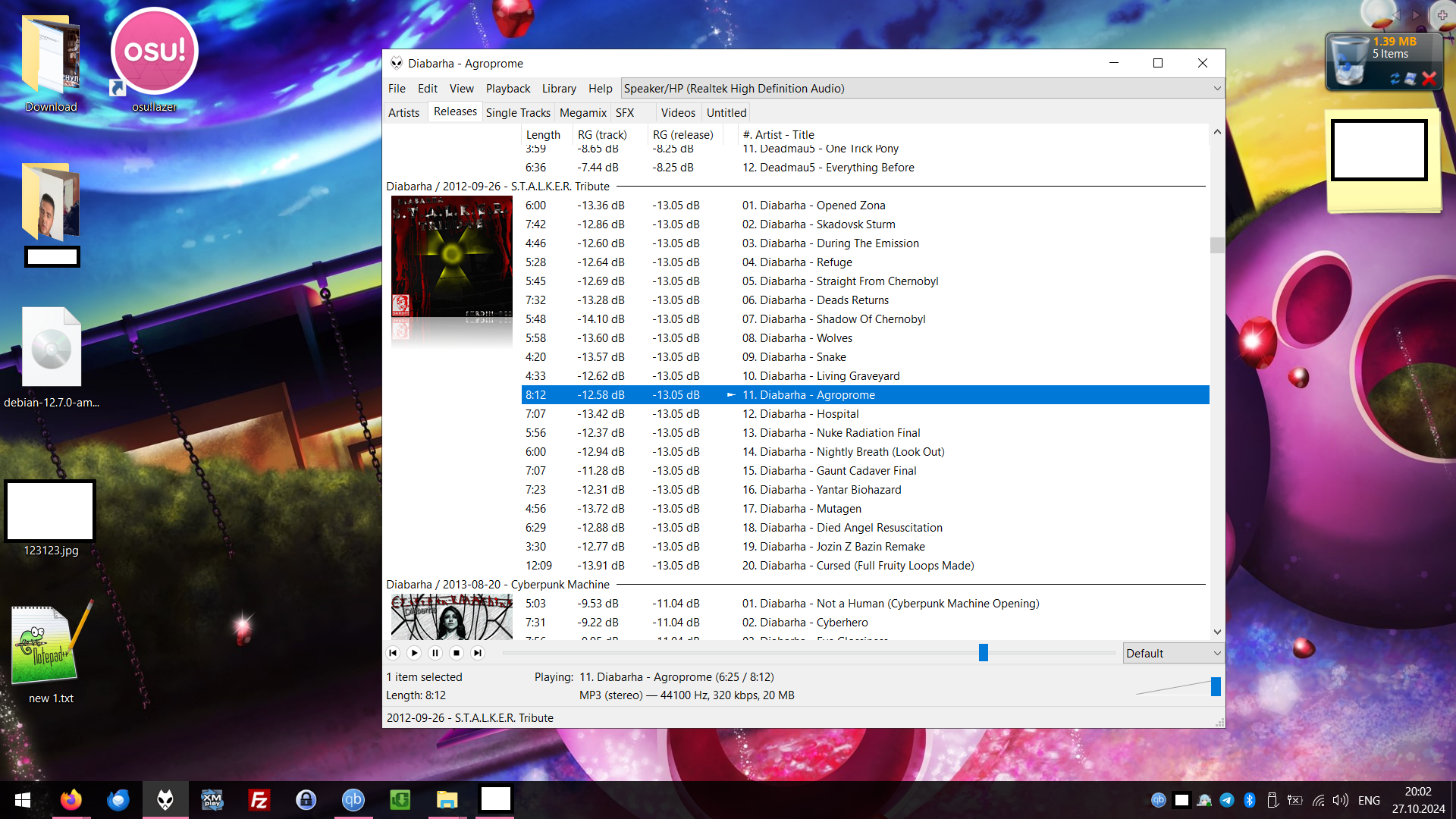Click the seek bar position handle
The height and width of the screenshot is (819, 1456).
(x=984, y=653)
